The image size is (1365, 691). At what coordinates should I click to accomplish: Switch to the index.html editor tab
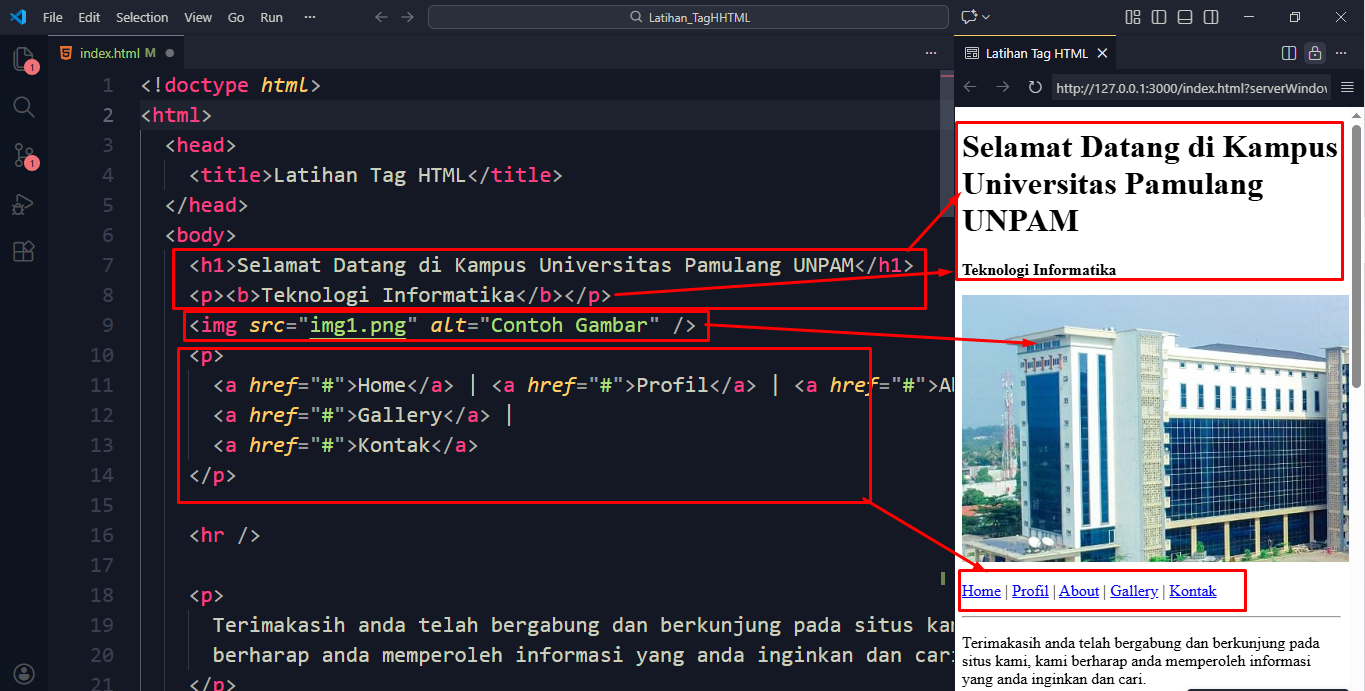pos(109,53)
